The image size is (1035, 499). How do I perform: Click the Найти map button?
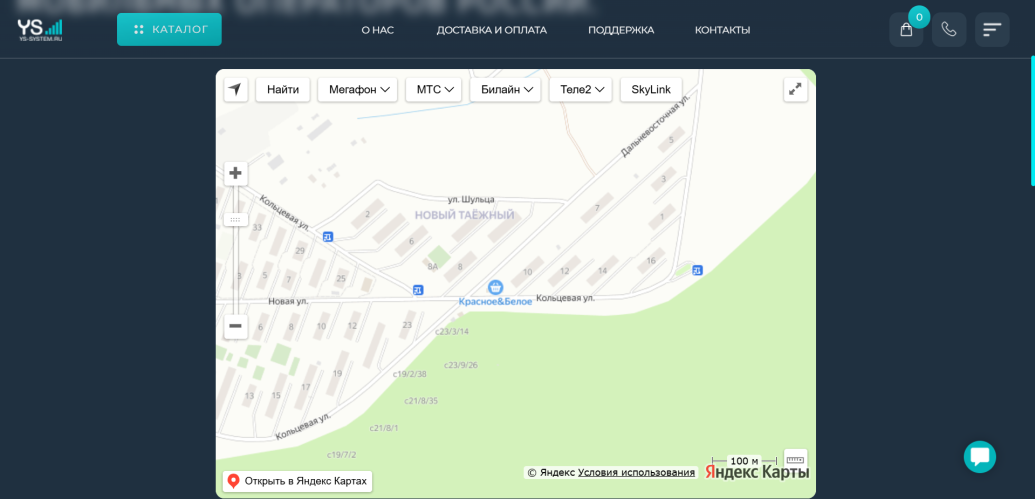click(x=283, y=90)
